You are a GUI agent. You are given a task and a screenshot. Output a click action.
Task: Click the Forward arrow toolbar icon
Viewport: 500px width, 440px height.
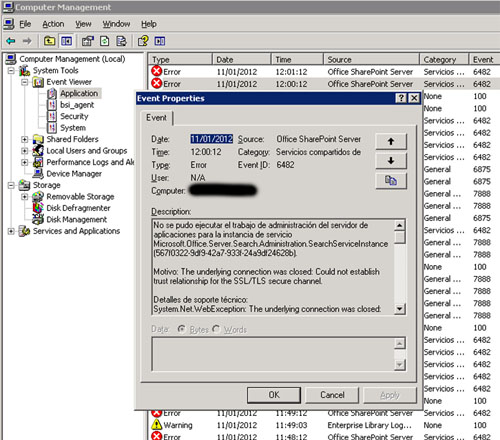(x=27, y=41)
